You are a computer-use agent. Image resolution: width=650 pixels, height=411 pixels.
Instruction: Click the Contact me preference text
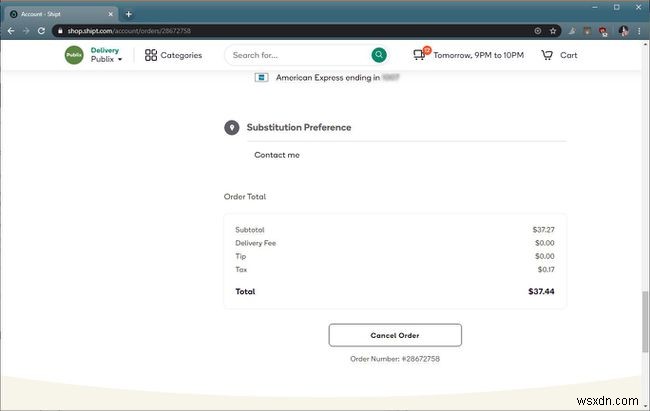pyautogui.click(x=277, y=155)
